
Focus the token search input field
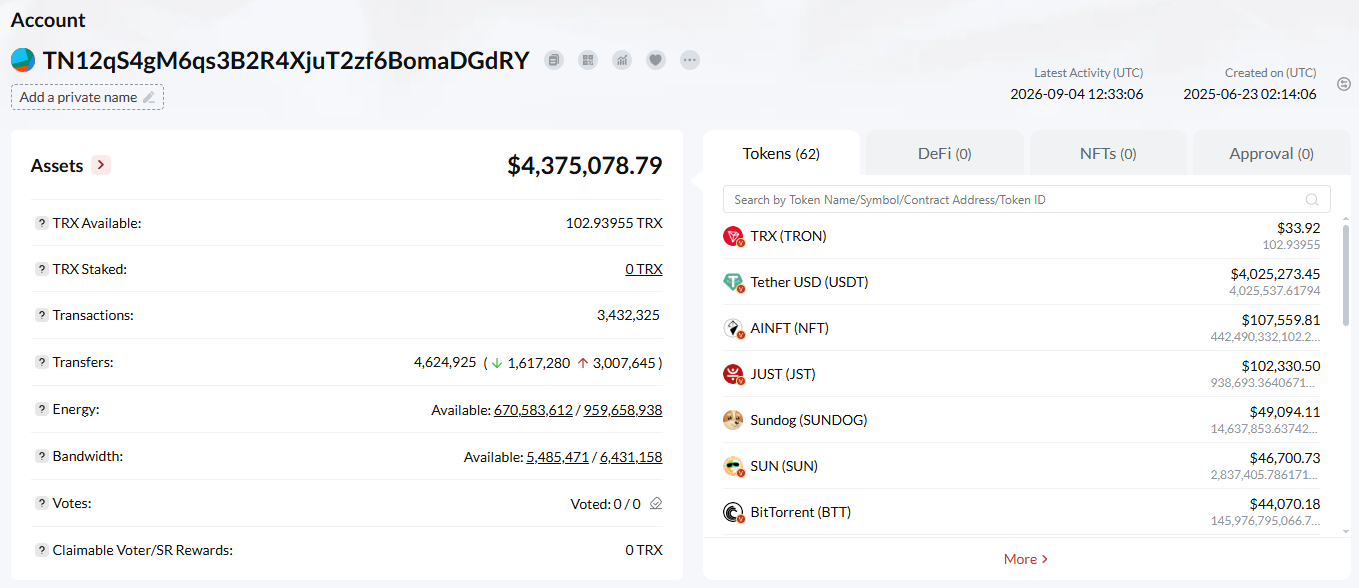[x=1027, y=199]
